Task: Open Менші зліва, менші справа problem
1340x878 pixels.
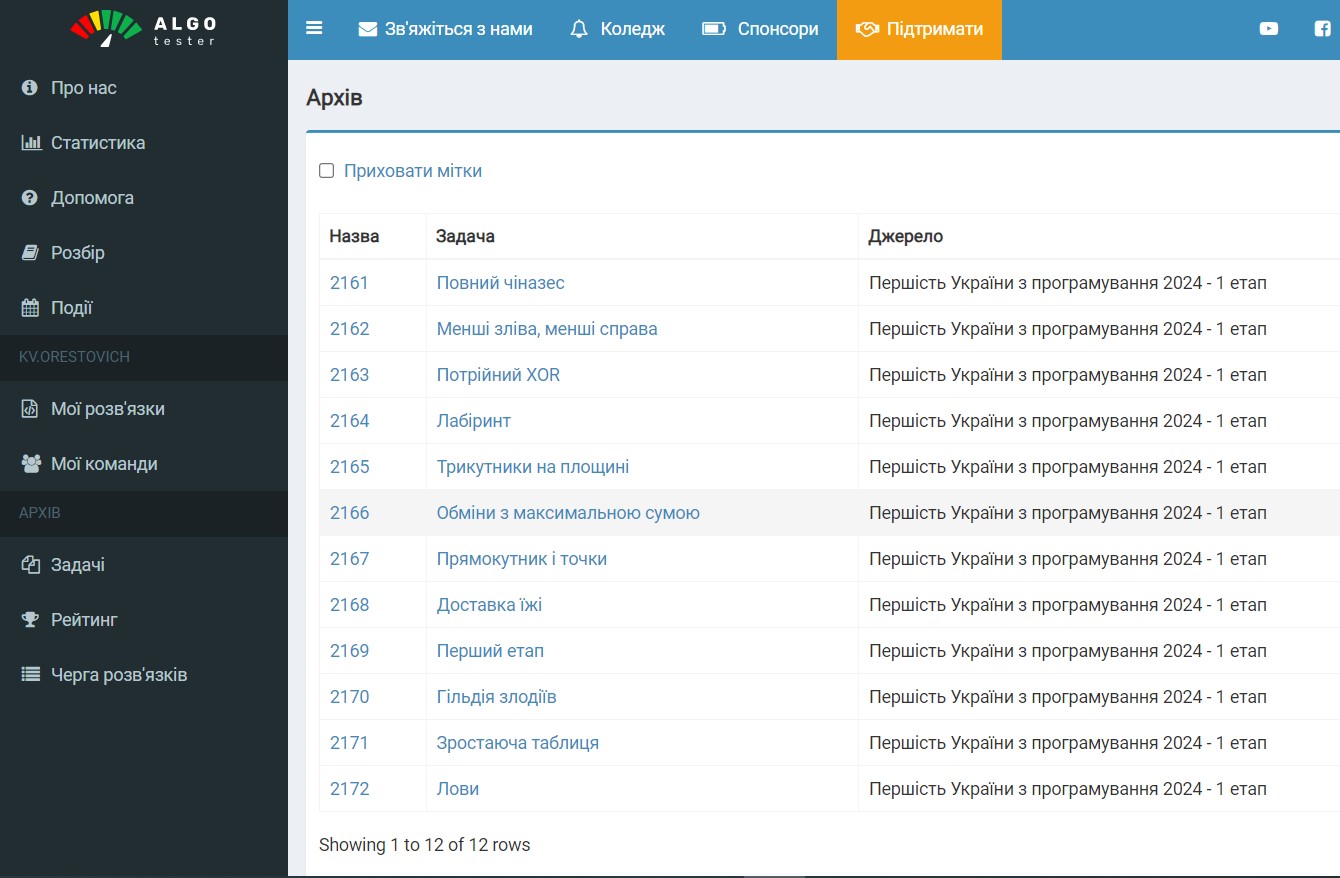Action: pyautogui.click(x=547, y=329)
